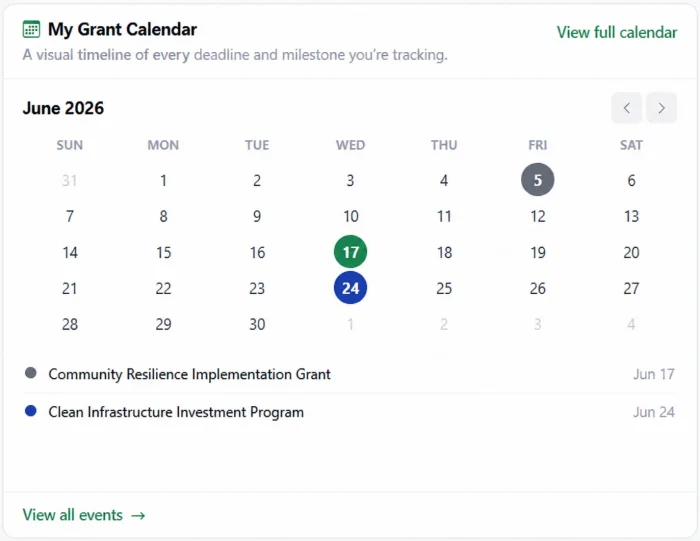Select highlighted date June 5

tap(538, 180)
